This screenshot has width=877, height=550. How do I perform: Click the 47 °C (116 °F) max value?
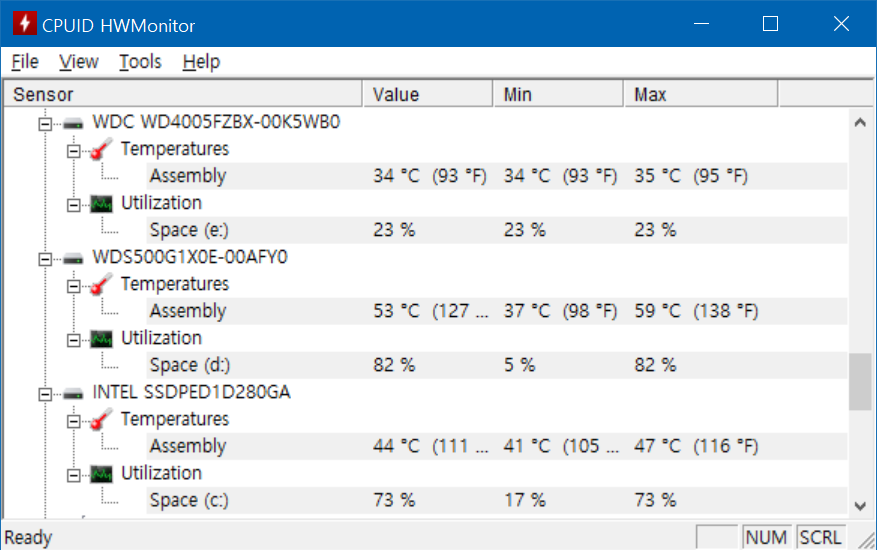(x=696, y=446)
